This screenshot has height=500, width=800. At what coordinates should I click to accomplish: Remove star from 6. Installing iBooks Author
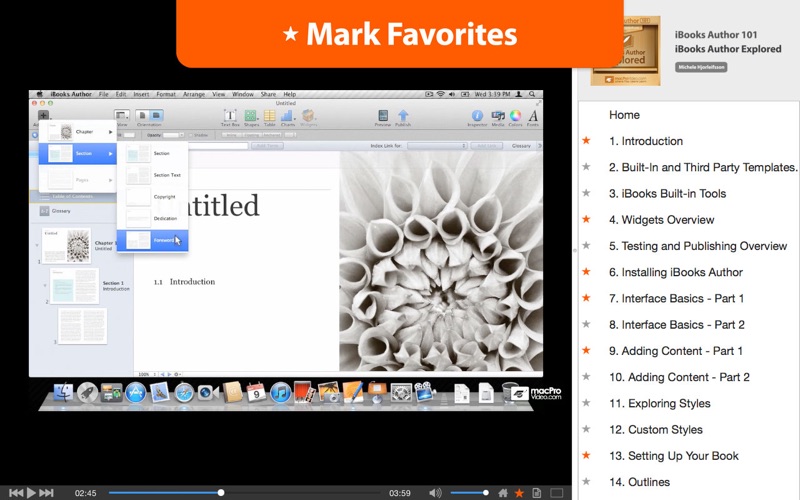[x=587, y=271]
